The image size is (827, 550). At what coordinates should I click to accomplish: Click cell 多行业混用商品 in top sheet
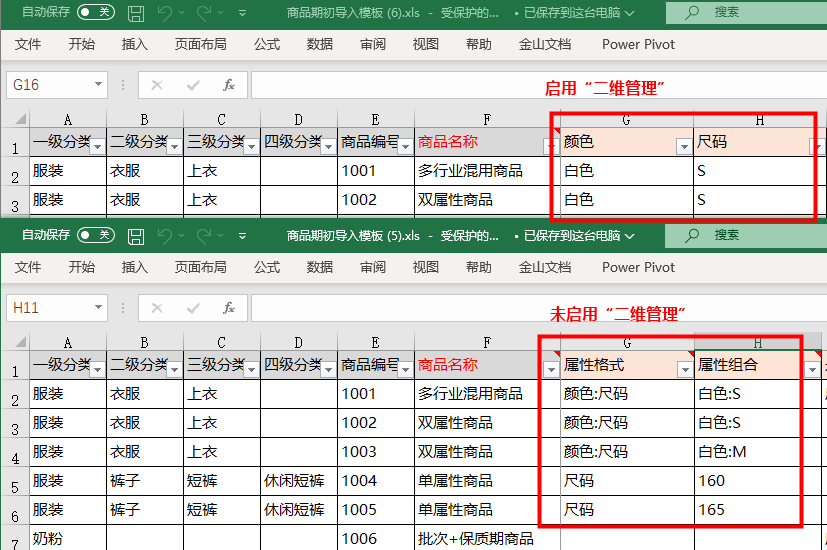click(x=487, y=171)
